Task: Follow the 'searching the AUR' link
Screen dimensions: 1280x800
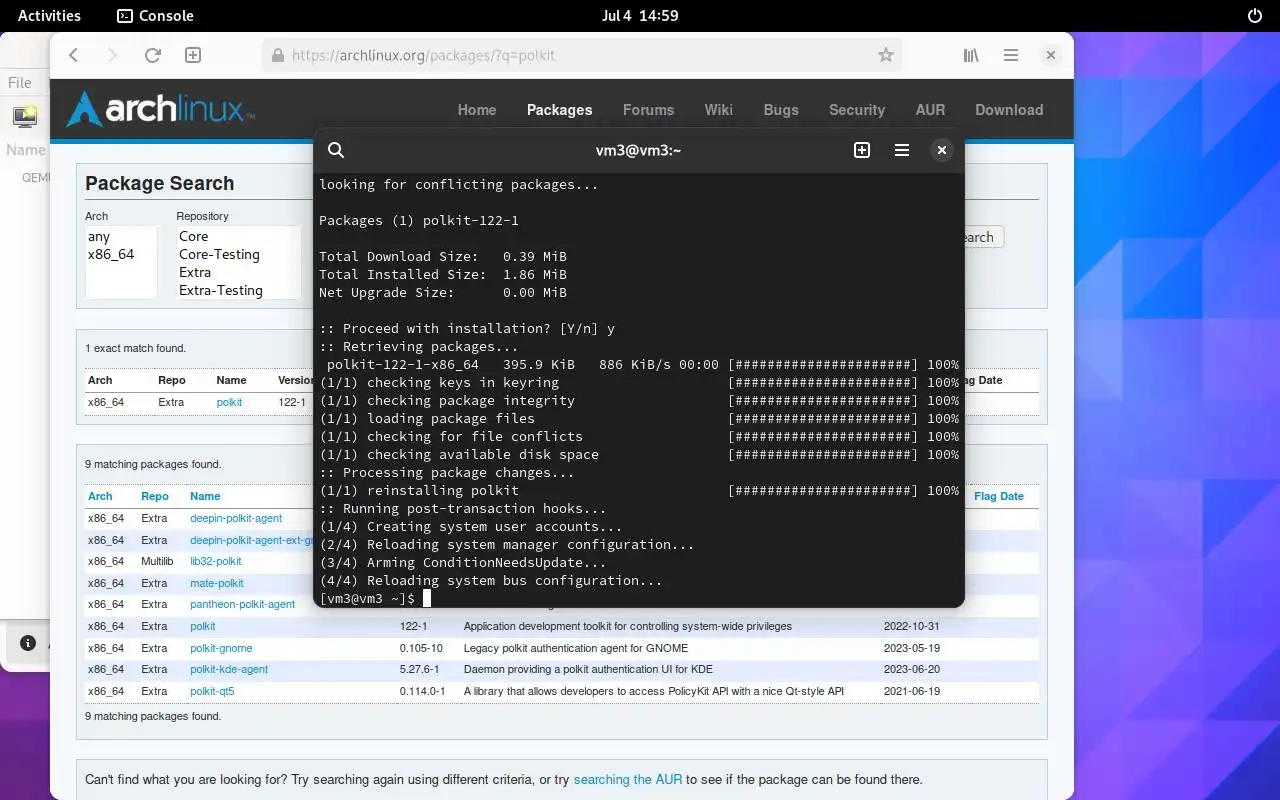Action: (627, 779)
